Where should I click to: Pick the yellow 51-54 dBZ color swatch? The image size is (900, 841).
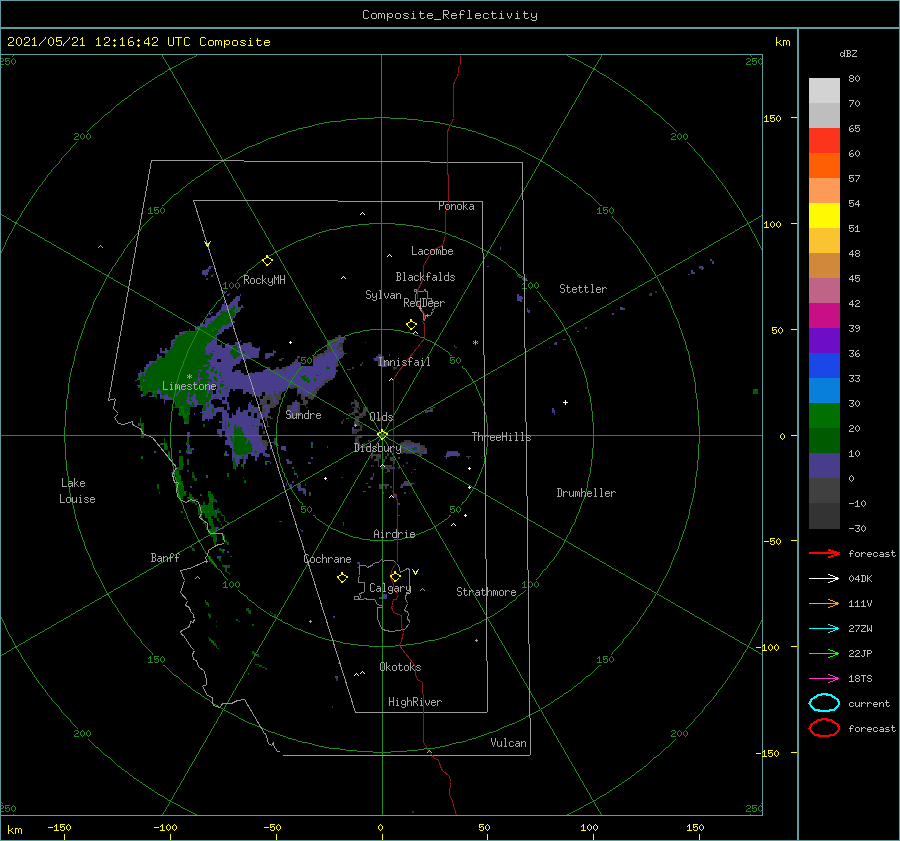(824, 215)
